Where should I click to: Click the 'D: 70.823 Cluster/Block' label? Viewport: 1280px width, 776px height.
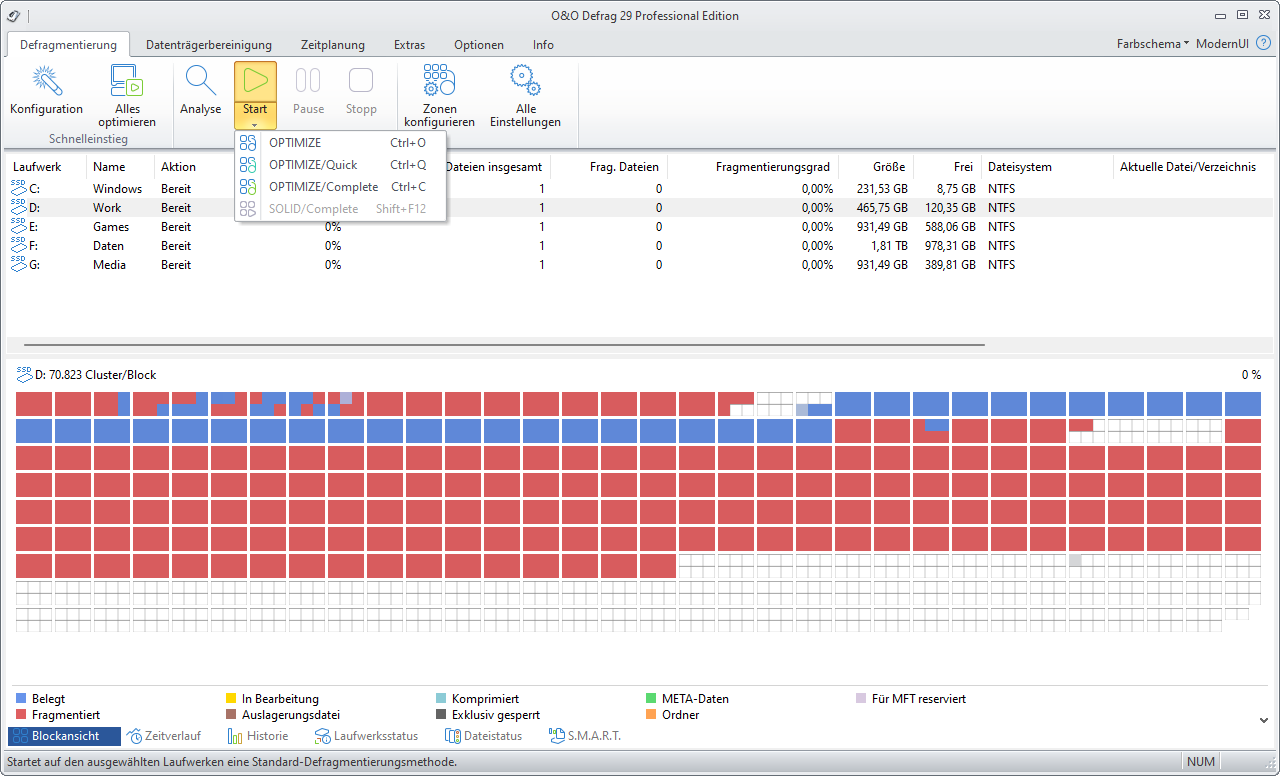(x=95, y=375)
